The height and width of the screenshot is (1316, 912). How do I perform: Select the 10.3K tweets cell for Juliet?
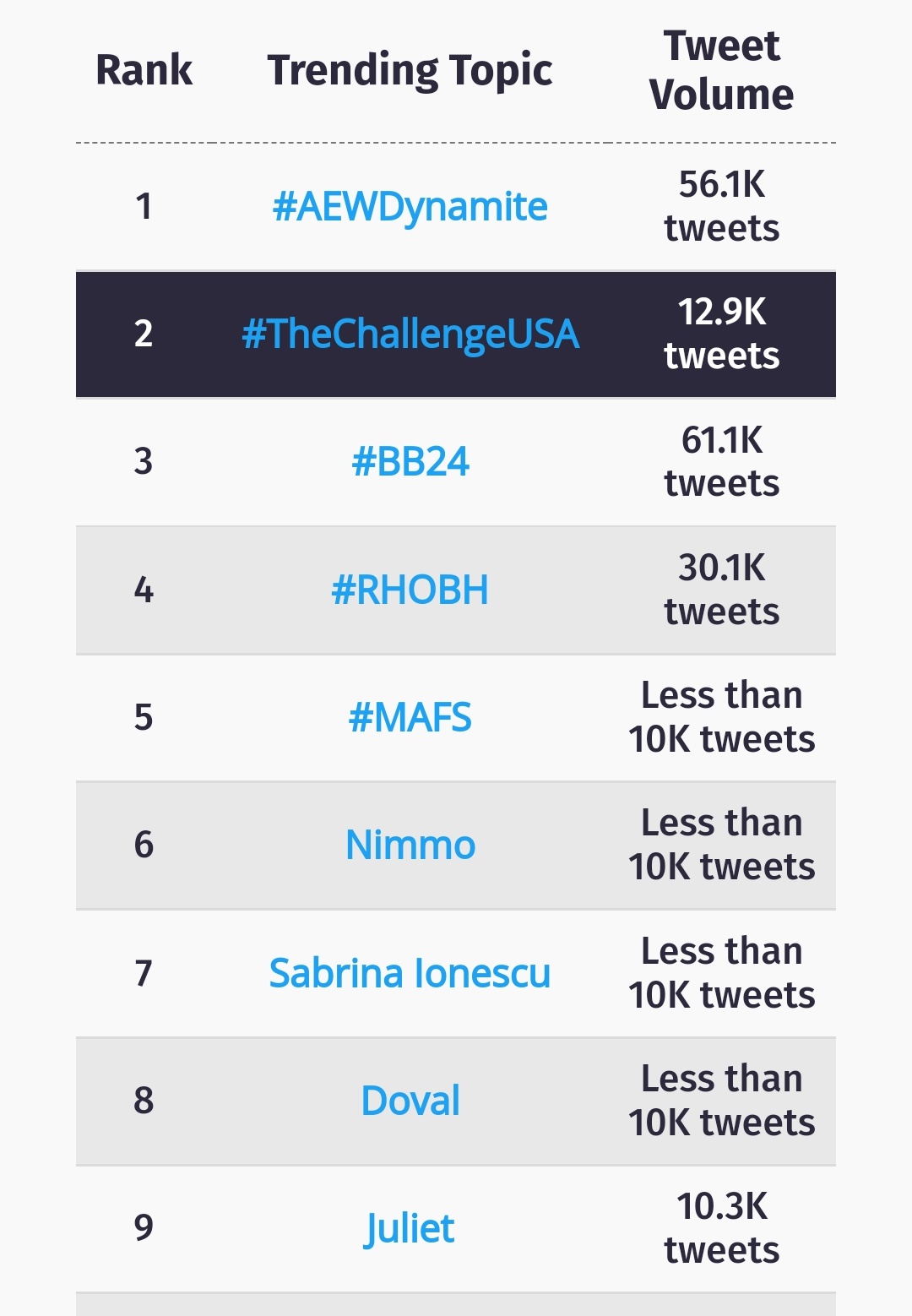coord(721,1229)
